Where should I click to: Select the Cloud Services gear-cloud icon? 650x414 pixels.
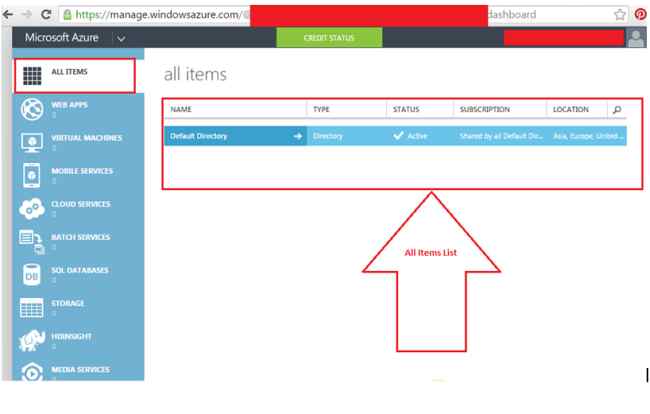(x=32, y=208)
